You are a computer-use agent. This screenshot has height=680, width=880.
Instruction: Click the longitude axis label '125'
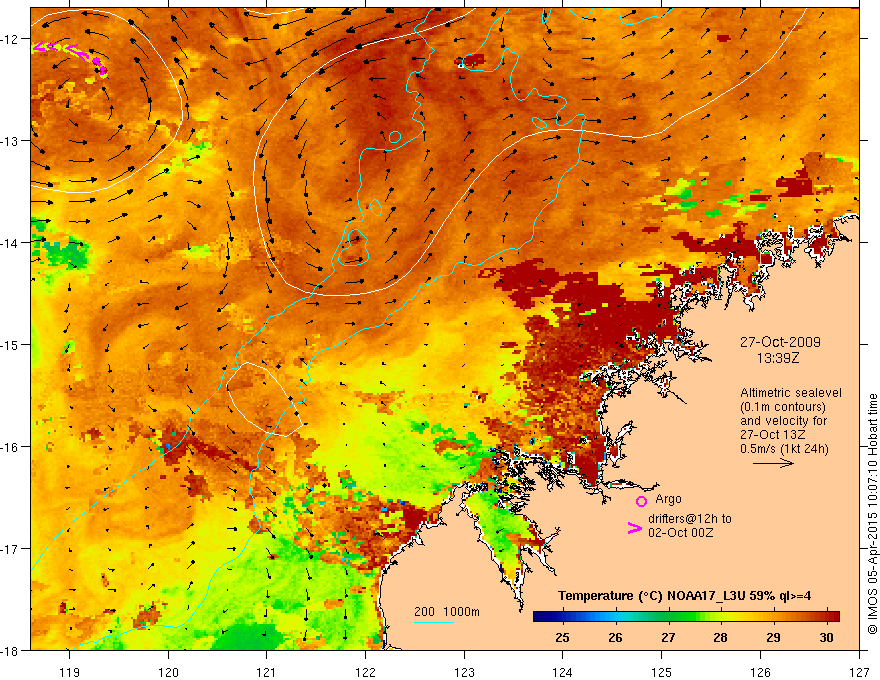tap(662, 672)
